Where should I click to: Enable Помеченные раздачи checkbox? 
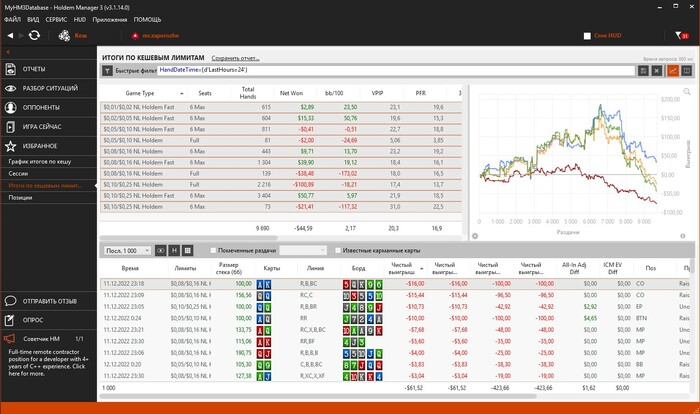click(x=213, y=251)
